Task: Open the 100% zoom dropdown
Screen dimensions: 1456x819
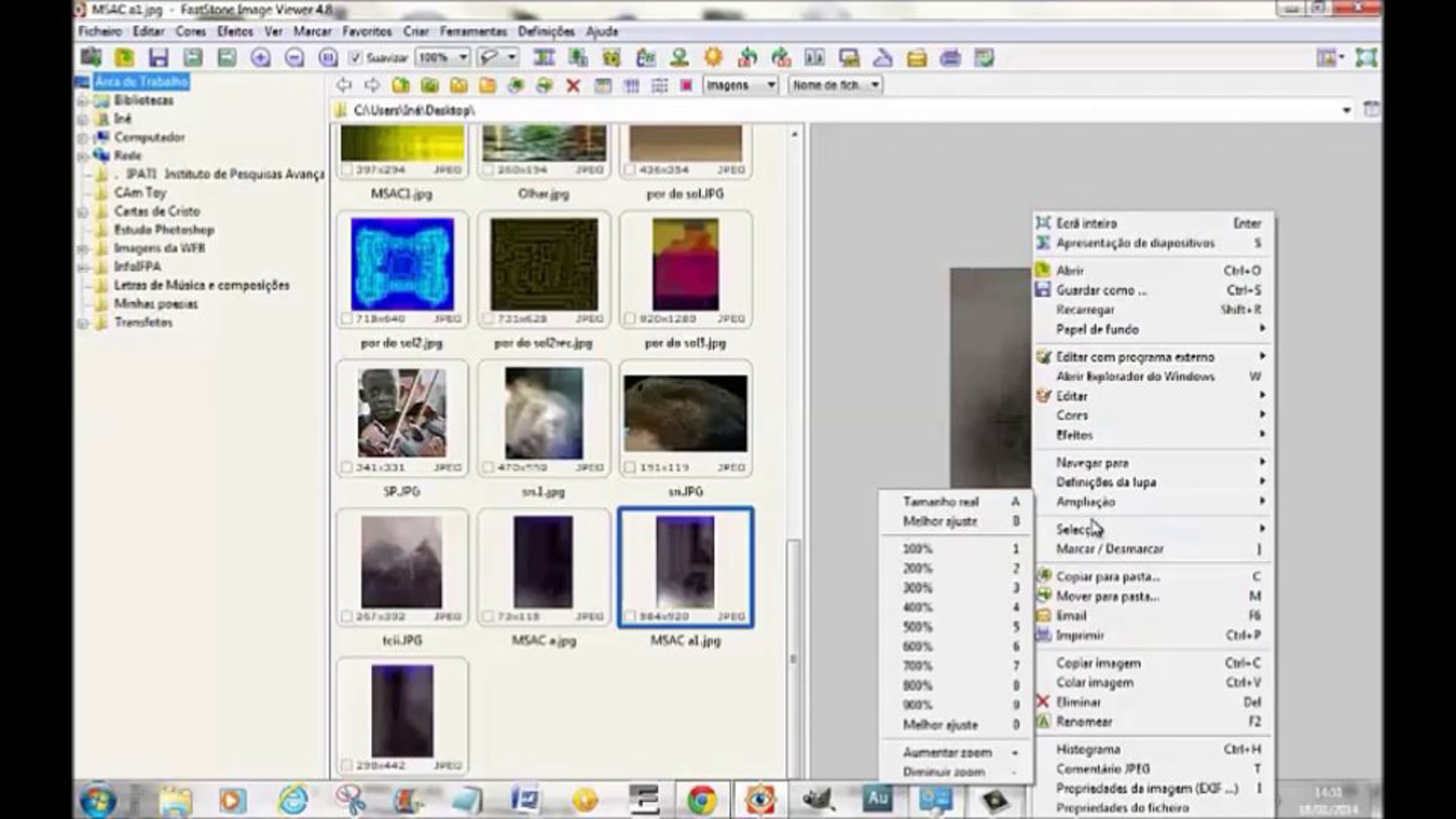Action: coord(442,58)
